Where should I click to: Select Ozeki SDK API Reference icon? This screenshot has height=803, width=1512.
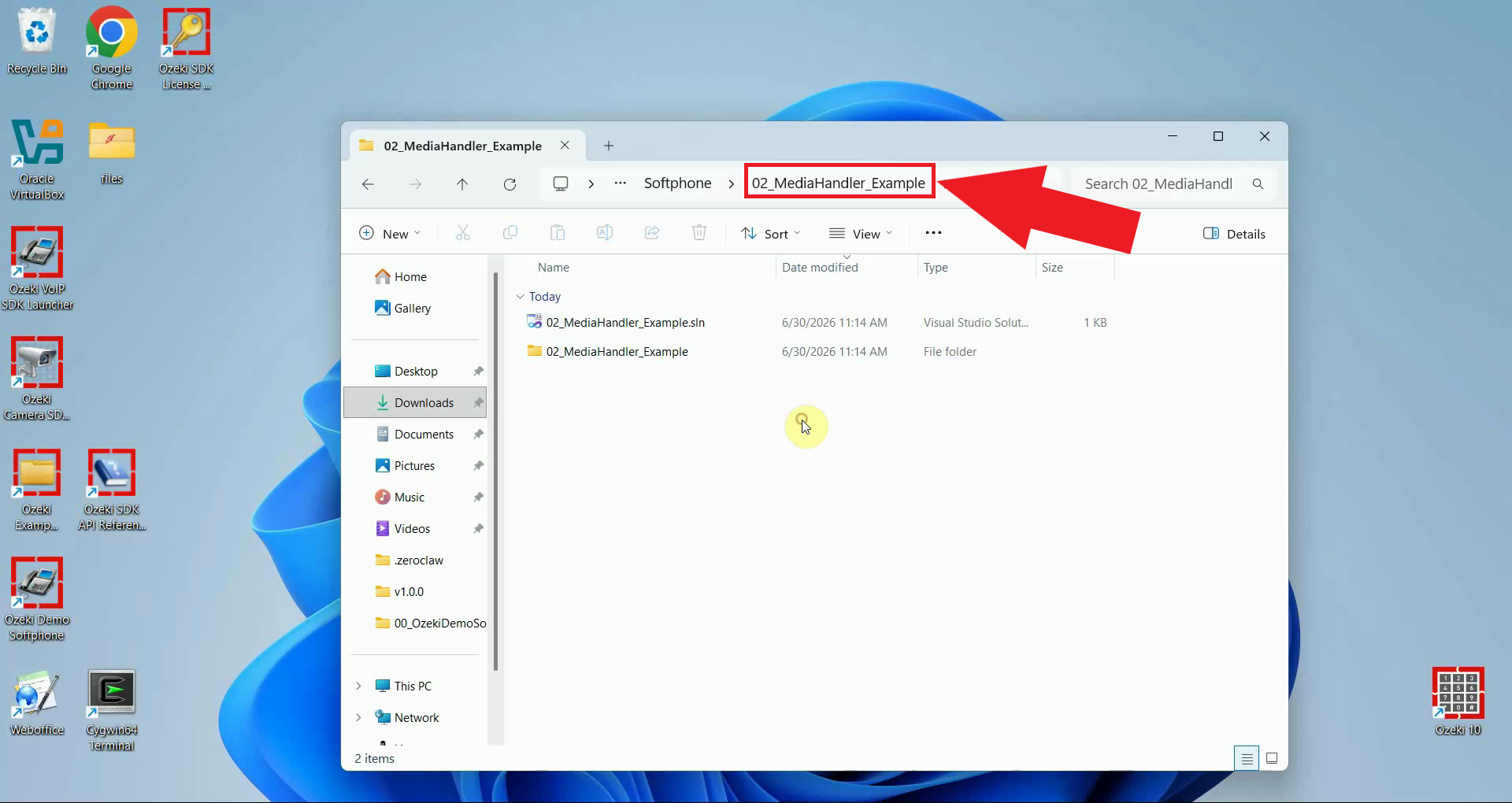[112, 490]
